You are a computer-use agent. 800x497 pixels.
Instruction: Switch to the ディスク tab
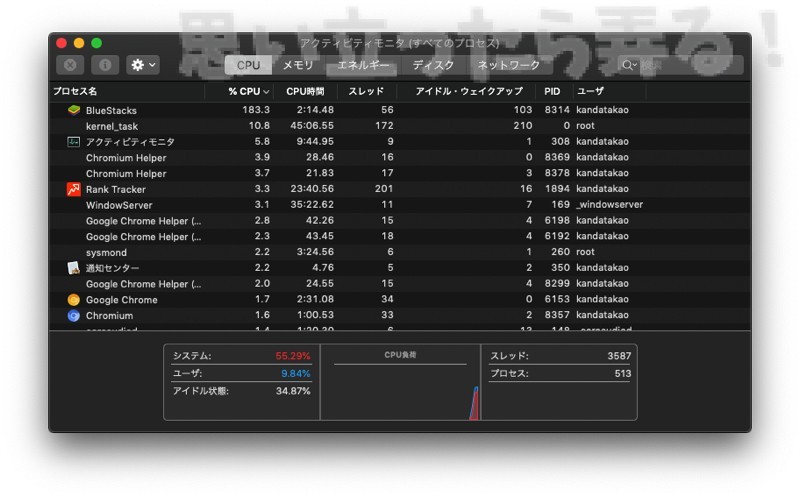click(x=433, y=65)
